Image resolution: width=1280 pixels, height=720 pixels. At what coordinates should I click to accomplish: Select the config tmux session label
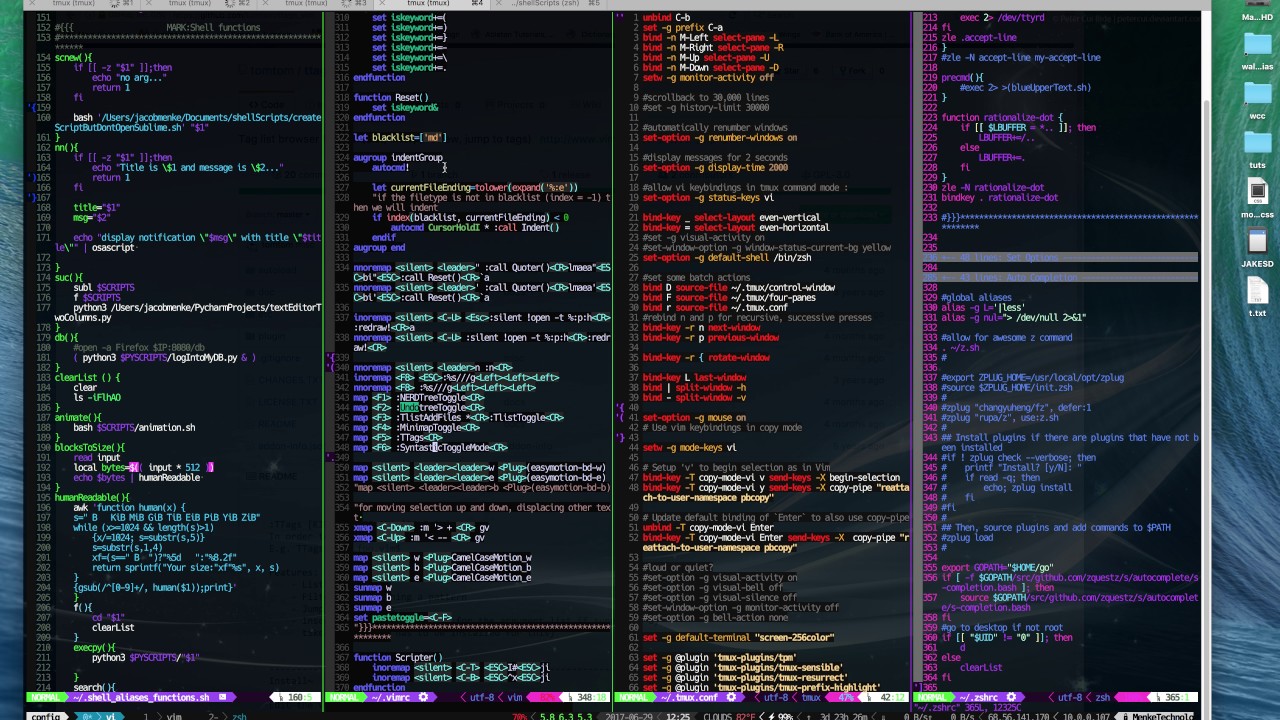[x=46, y=716]
